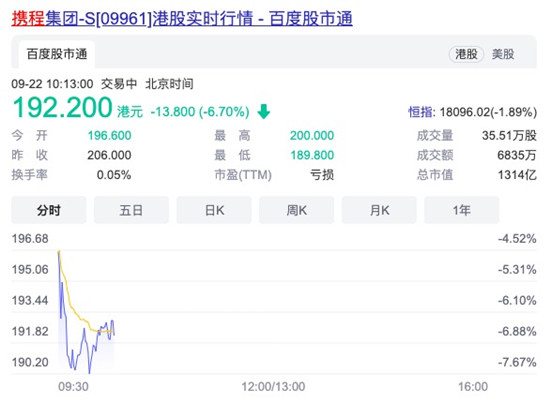Open the 携程集团-S[09961] stock title link

182,19
